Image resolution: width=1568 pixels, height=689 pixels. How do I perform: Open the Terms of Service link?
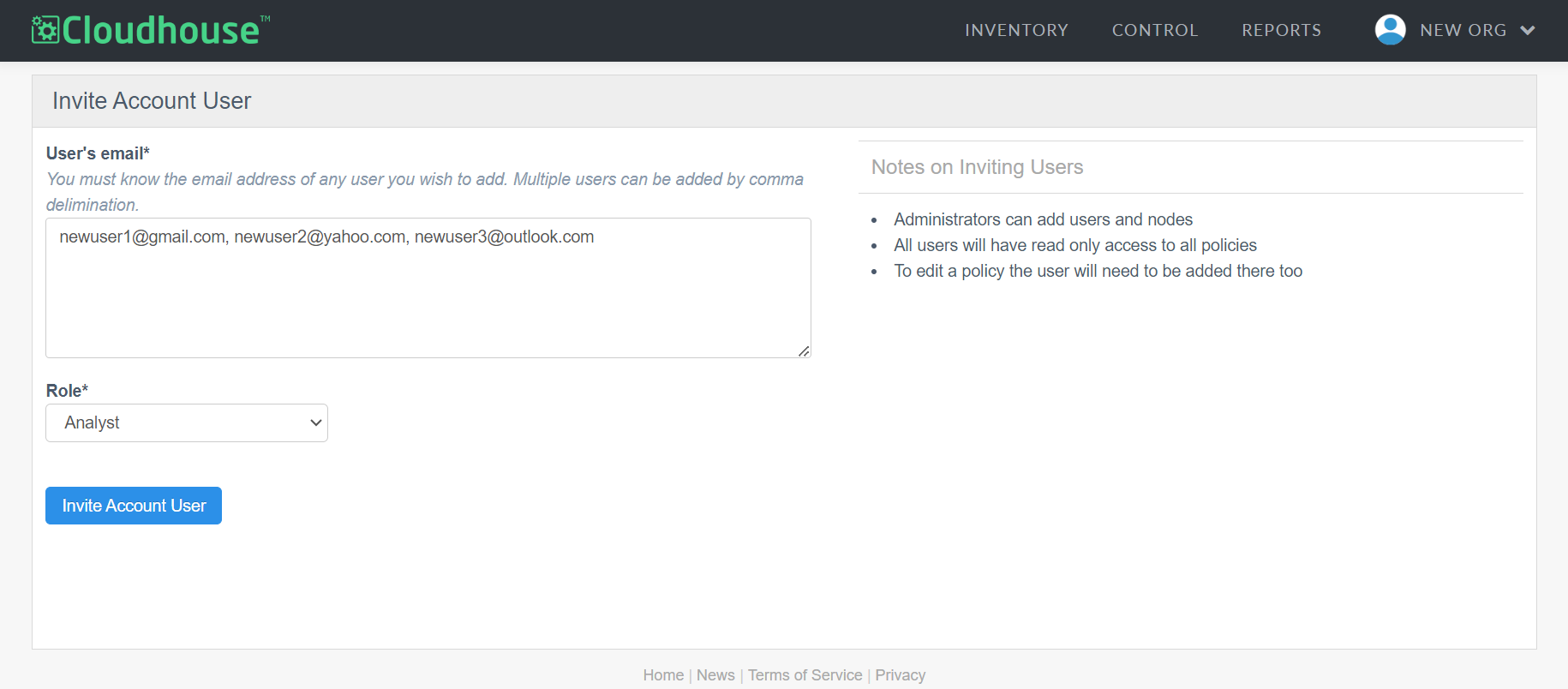click(805, 675)
